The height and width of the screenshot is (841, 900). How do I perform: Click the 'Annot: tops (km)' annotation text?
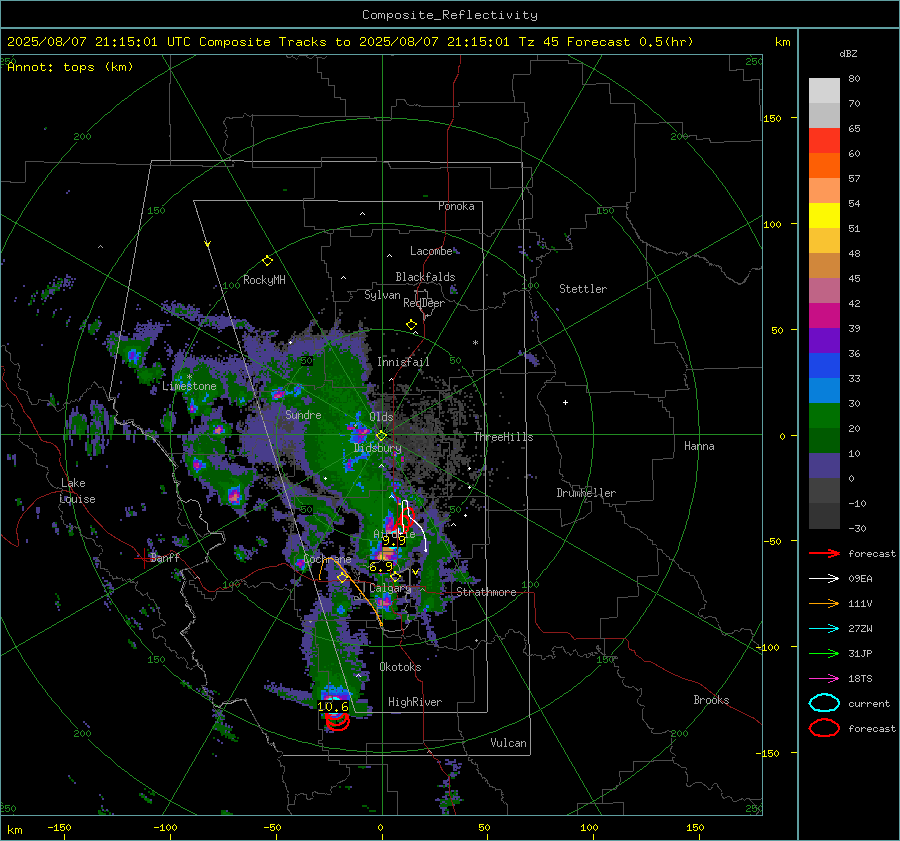(70, 67)
